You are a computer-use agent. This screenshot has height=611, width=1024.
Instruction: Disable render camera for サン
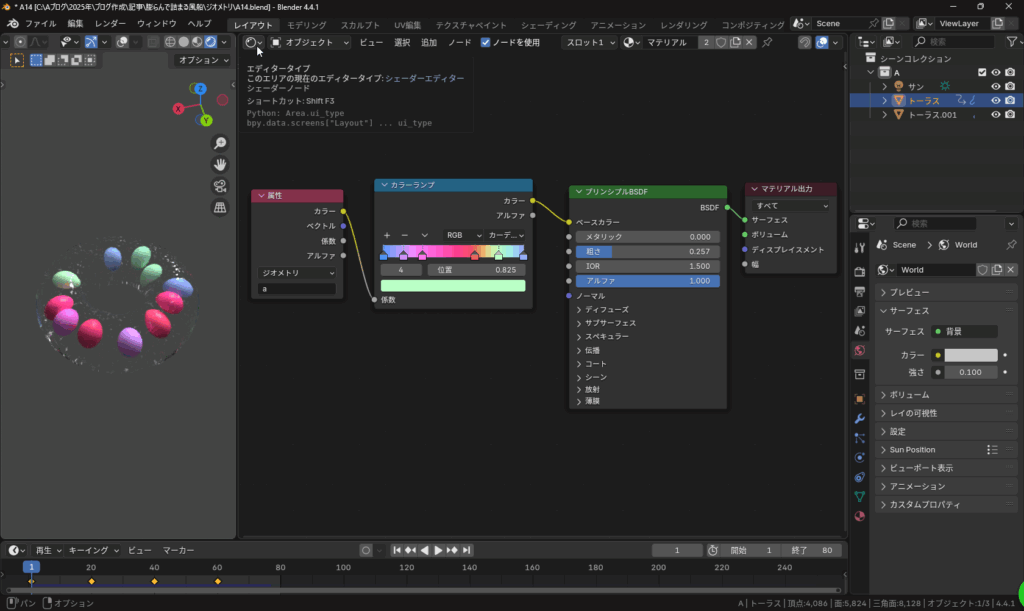1010,86
